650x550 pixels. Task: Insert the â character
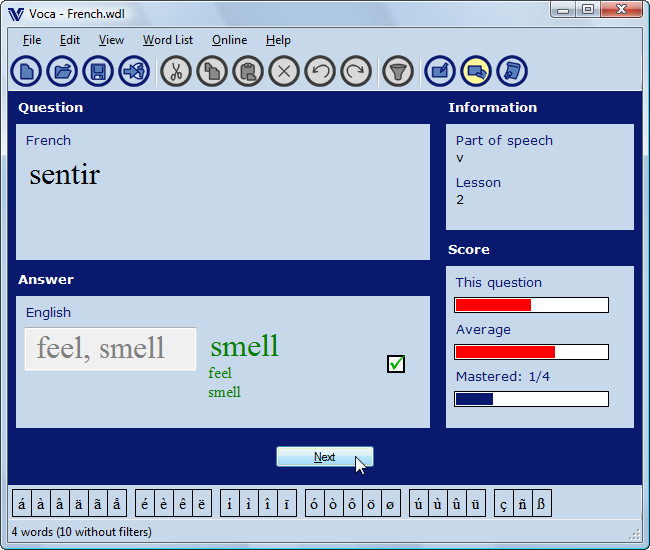[60, 503]
